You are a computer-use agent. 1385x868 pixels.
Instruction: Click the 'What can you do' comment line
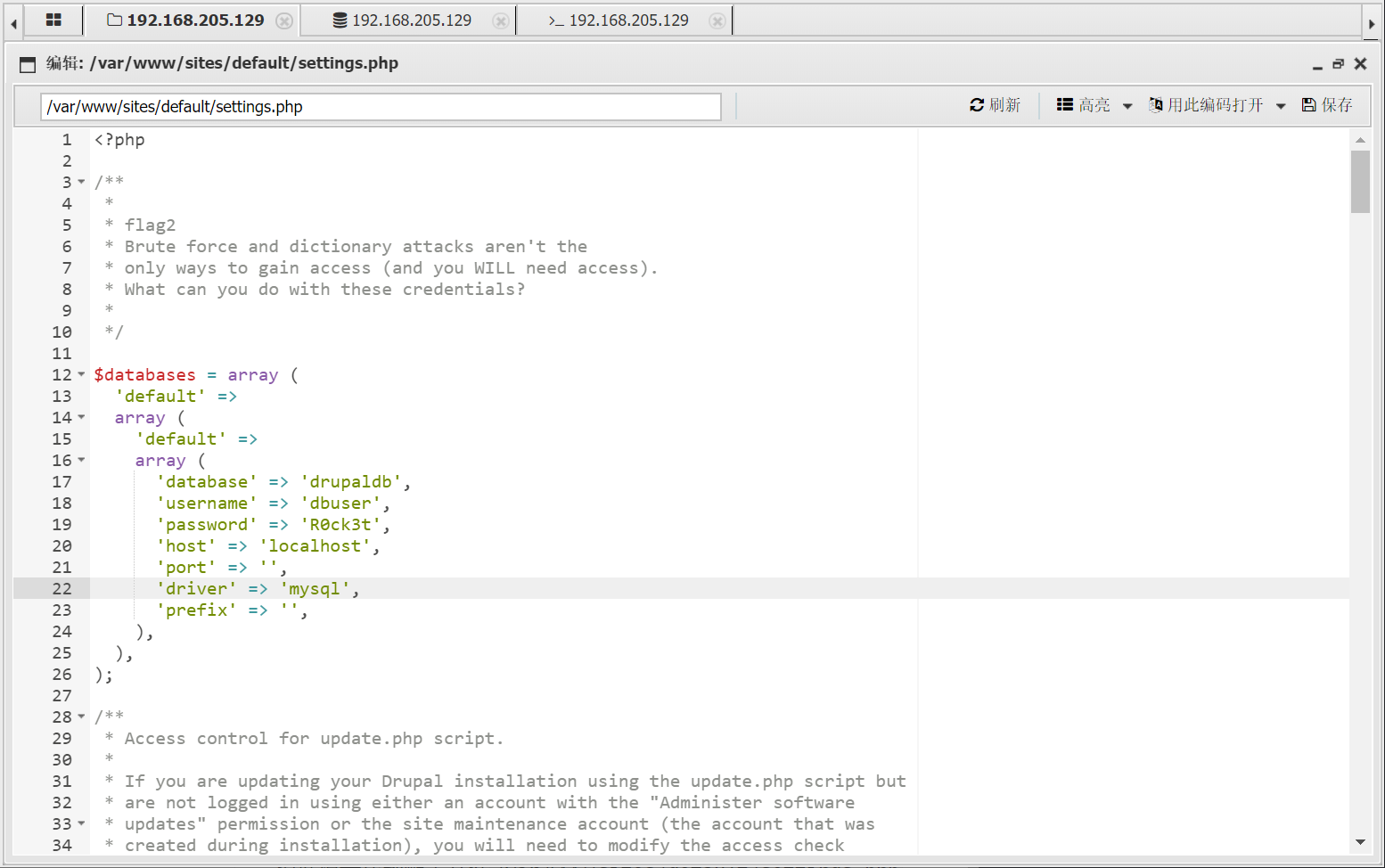pos(324,290)
